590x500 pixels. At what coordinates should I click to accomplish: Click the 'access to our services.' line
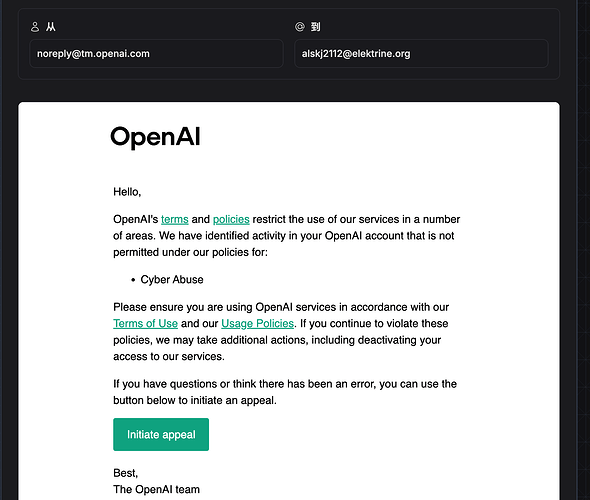tap(169, 356)
